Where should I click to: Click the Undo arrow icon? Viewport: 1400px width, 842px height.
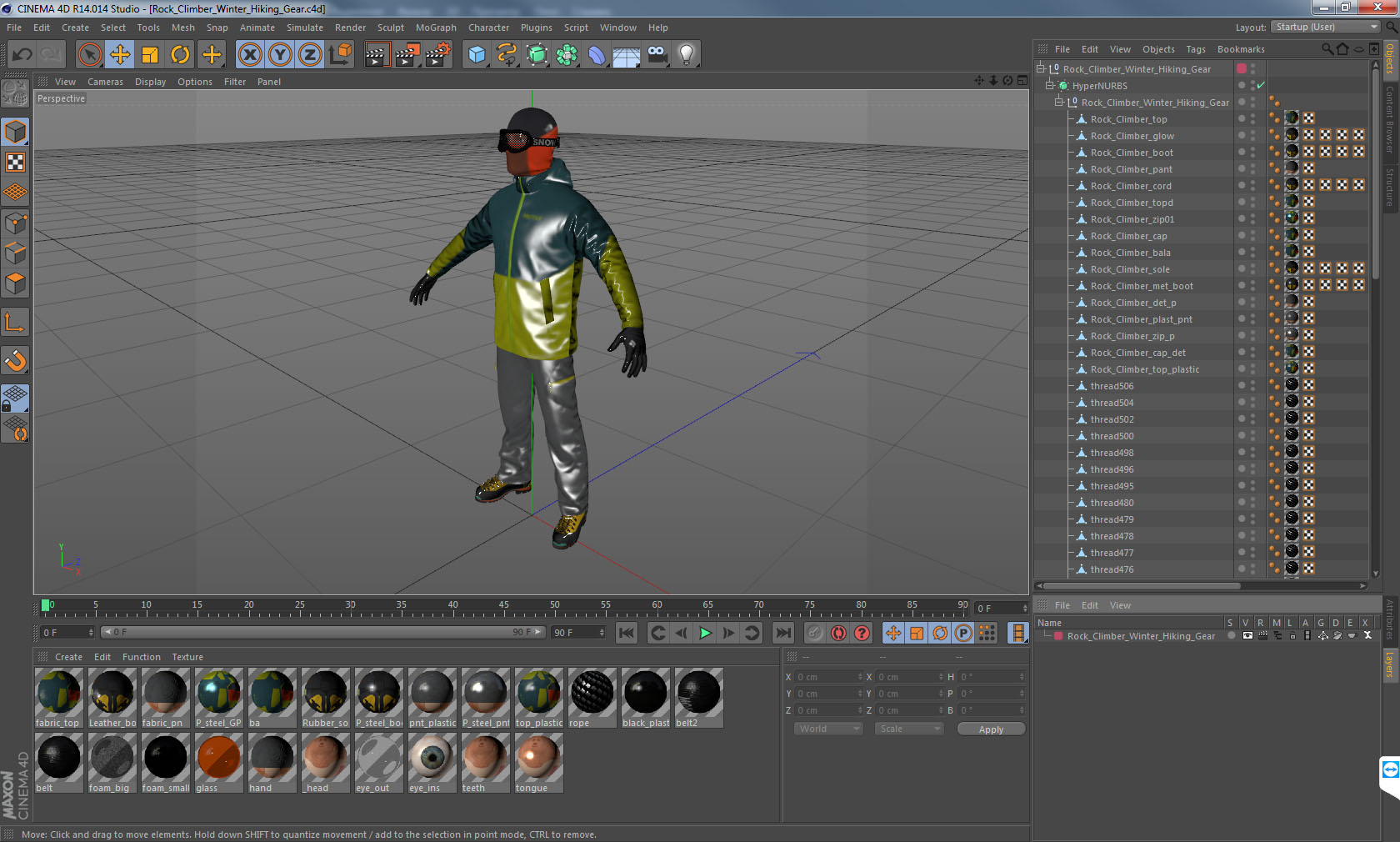point(22,55)
